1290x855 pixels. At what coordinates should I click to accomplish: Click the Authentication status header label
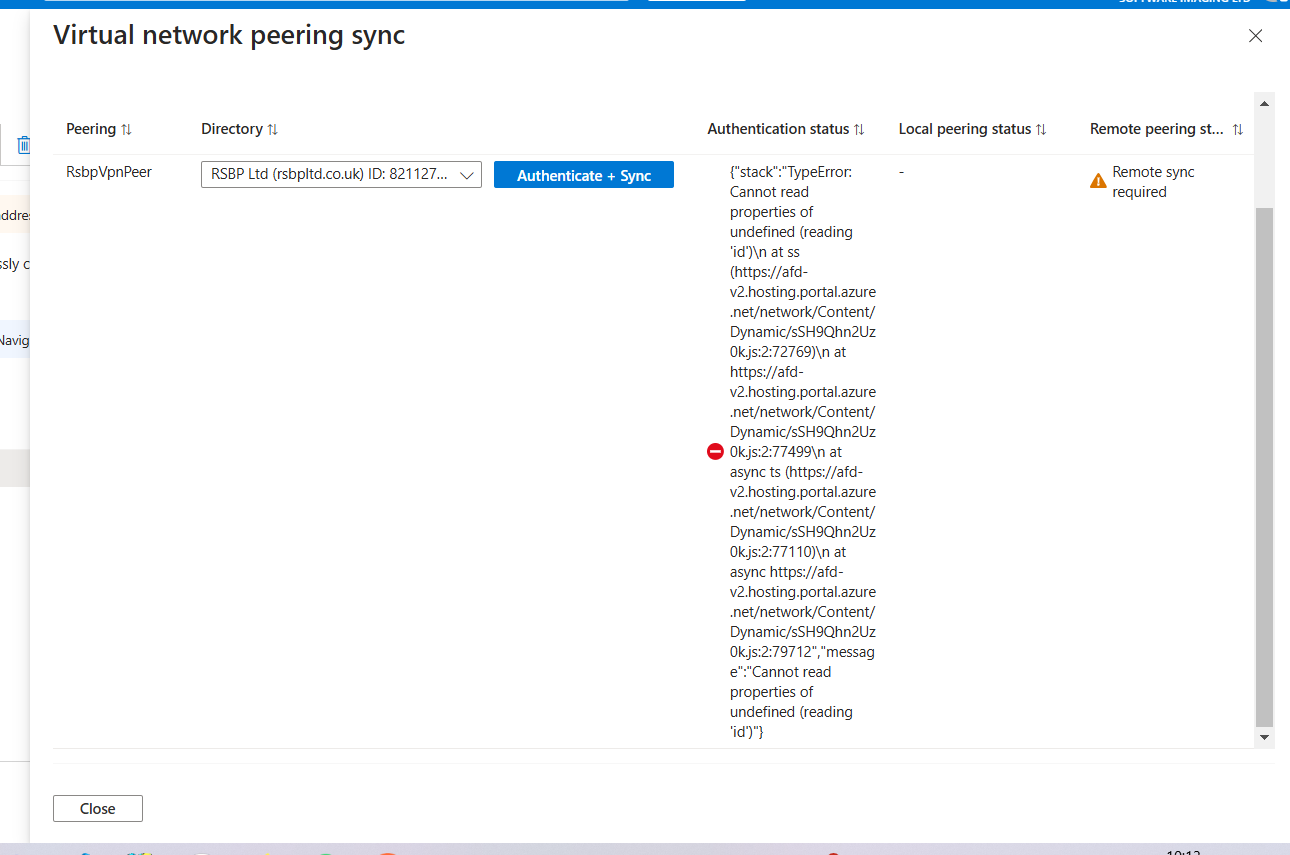778,129
